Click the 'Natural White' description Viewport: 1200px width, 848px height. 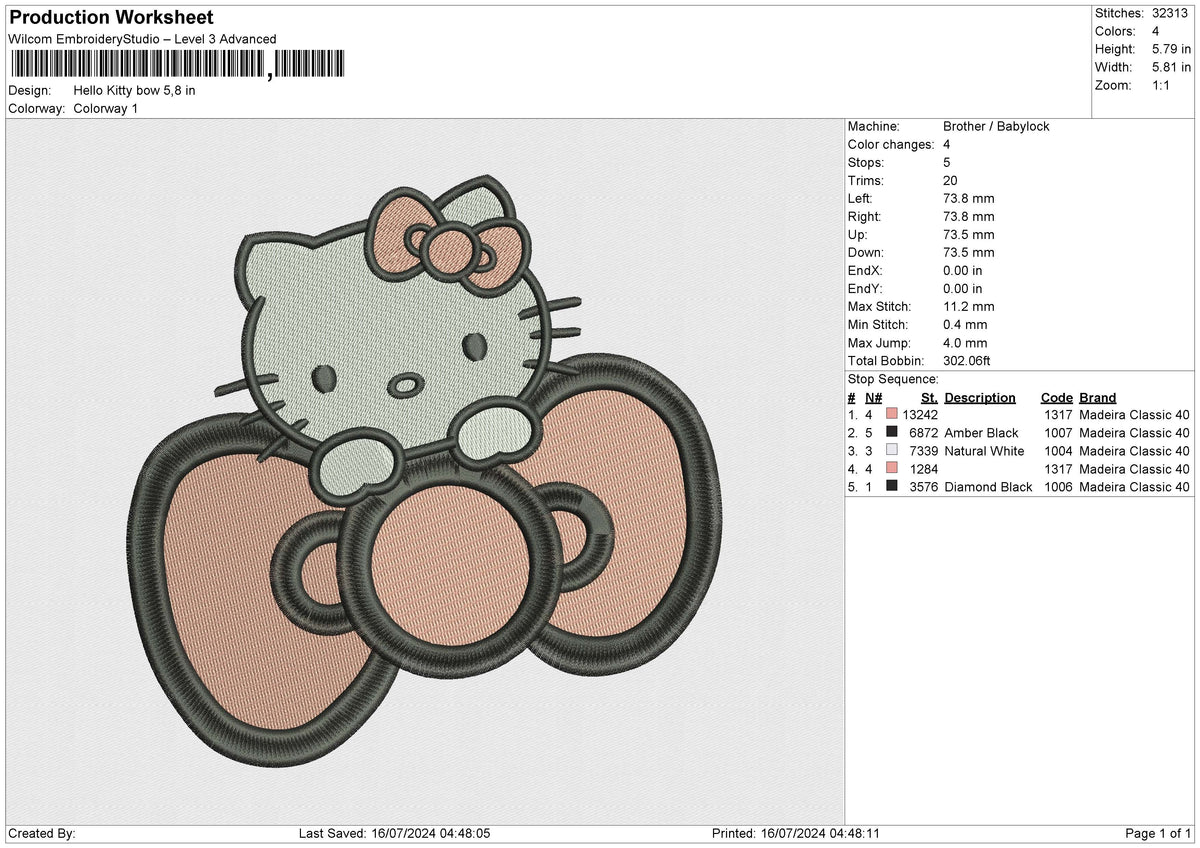coord(984,451)
